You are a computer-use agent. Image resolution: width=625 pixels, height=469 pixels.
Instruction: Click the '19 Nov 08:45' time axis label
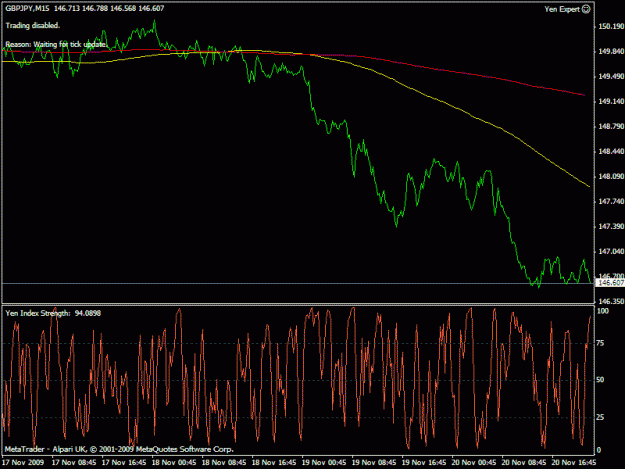coord(374,463)
